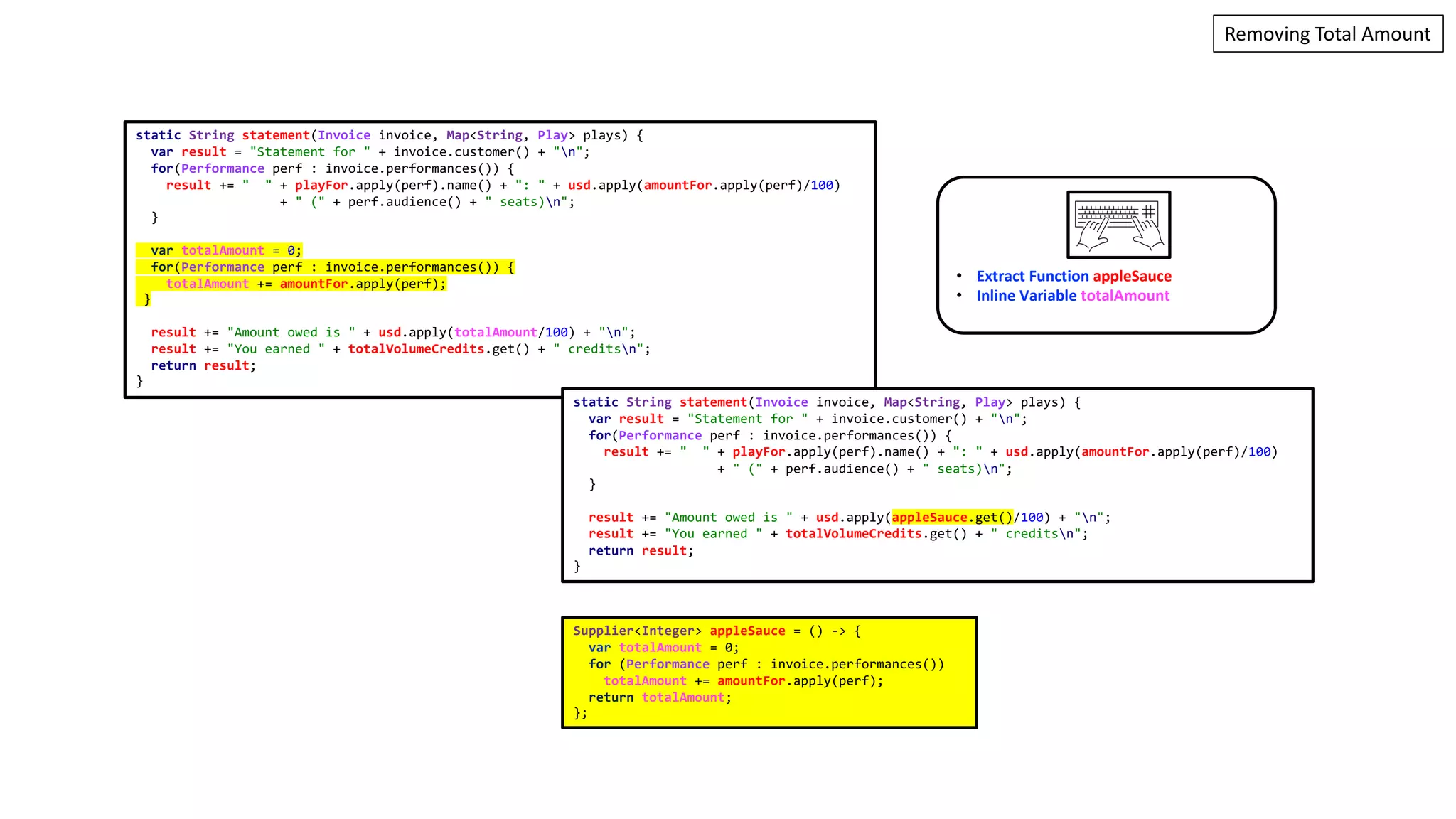
Task: Click 'return result;' in lower code box
Action: (x=641, y=551)
